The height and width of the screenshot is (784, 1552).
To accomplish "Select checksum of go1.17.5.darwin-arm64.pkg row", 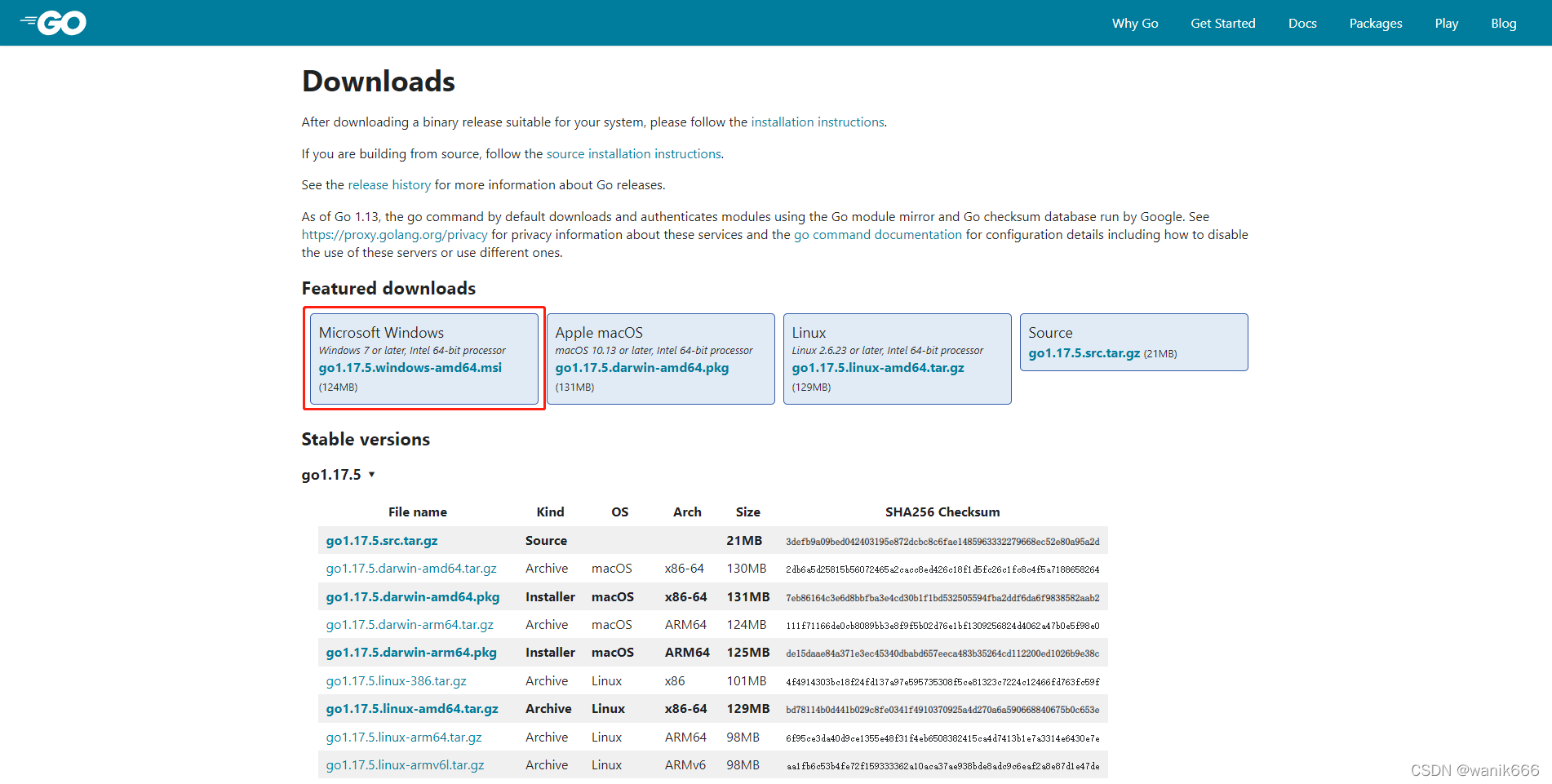I will 942,653.
